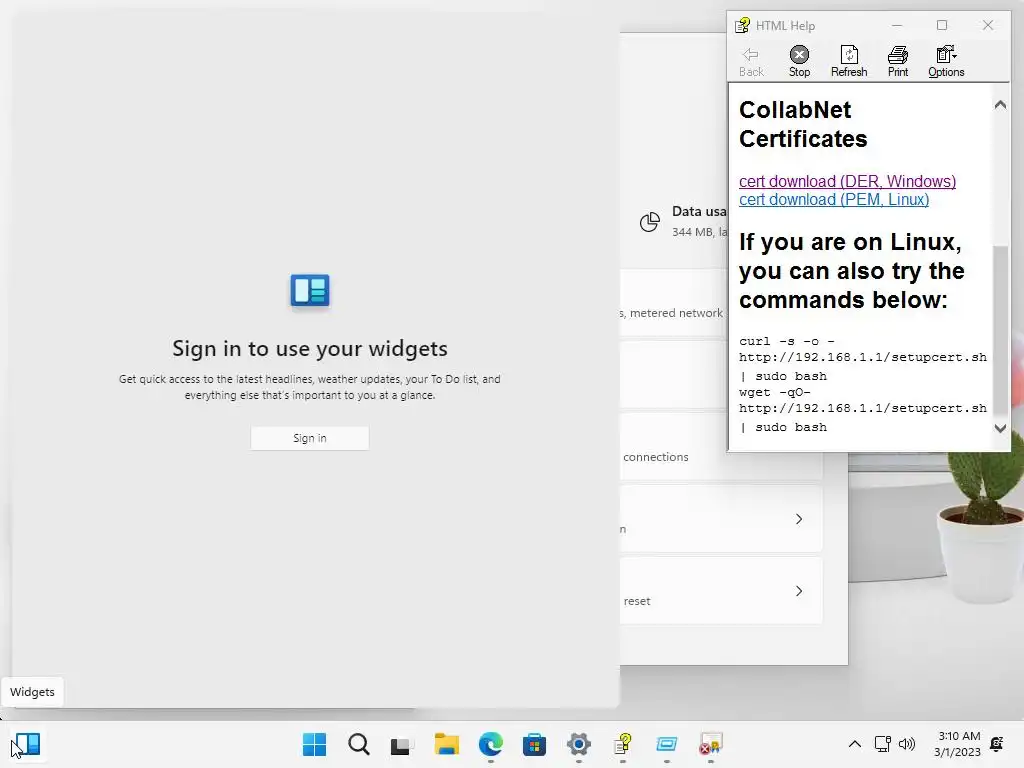Open the Options menu in HTML Help
This screenshot has height=768, width=1024.
click(x=946, y=61)
